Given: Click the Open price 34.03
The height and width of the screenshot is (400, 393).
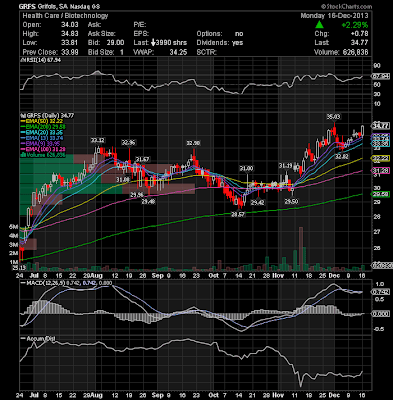Looking at the screenshot, I should coord(70,25).
